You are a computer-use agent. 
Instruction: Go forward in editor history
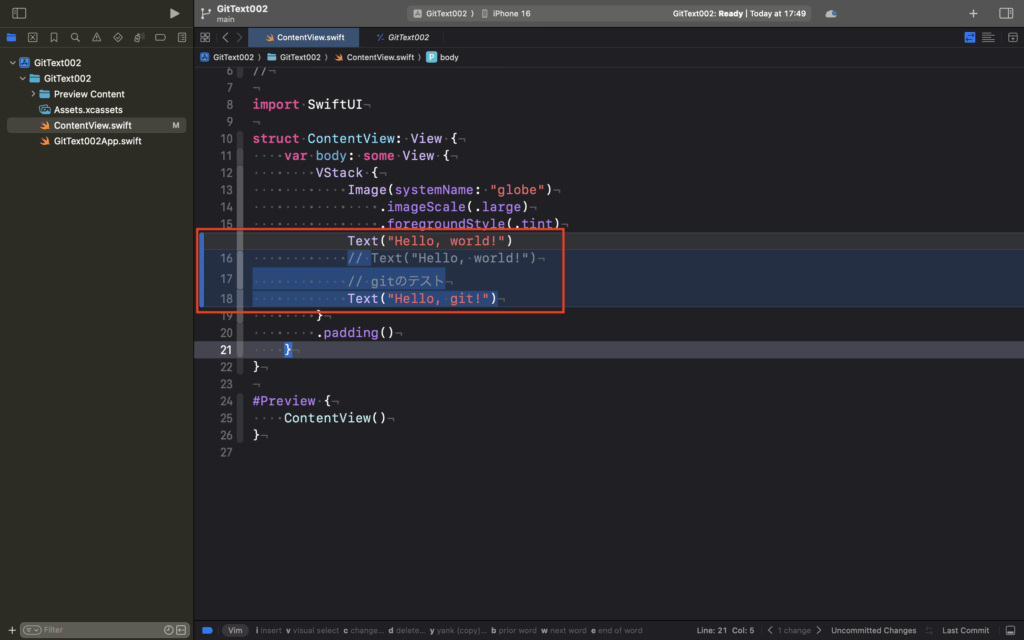(x=240, y=37)
